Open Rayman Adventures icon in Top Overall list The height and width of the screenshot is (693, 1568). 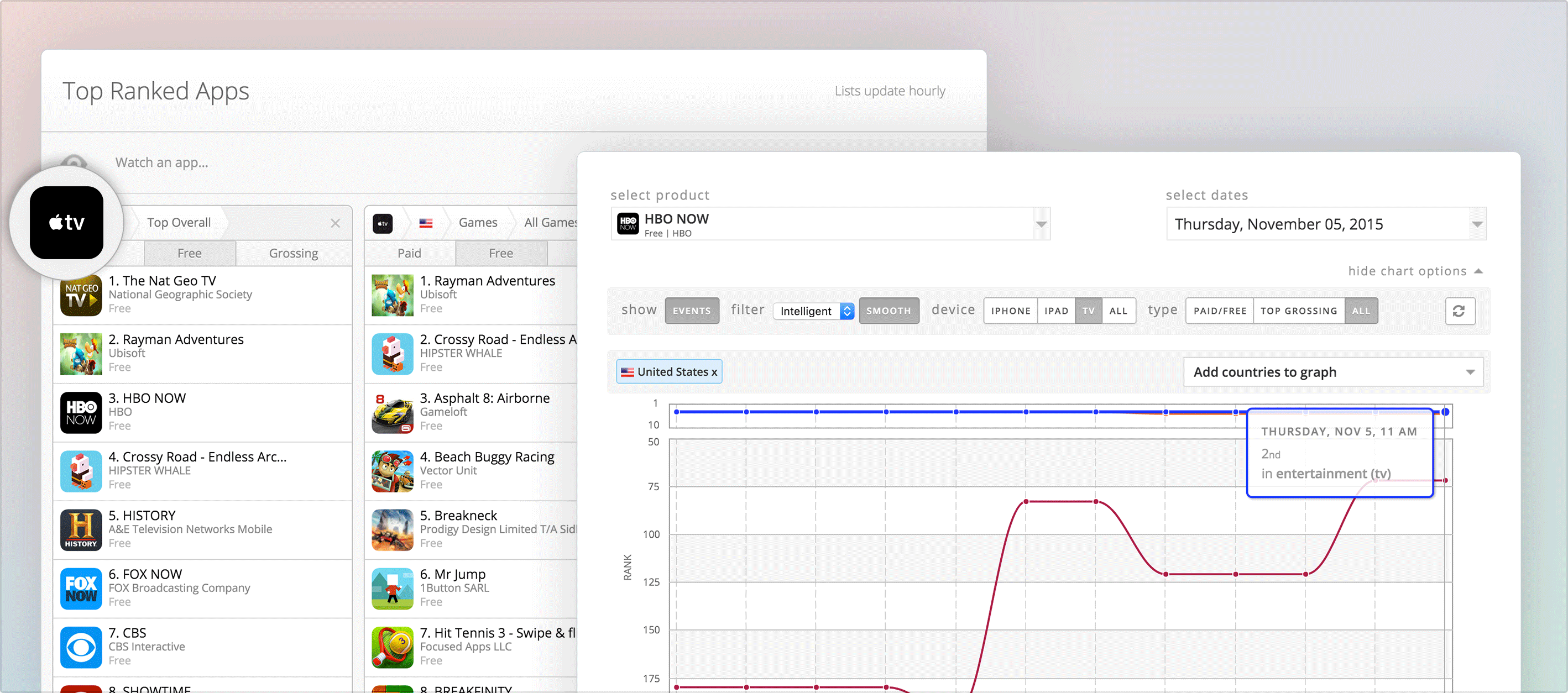coord(81,354)
